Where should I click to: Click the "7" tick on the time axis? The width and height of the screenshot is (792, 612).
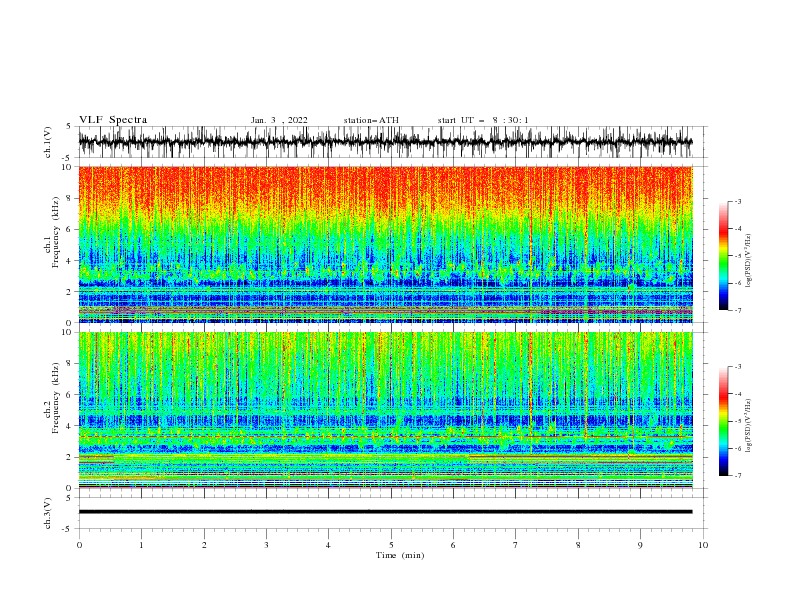pos(516,545)
